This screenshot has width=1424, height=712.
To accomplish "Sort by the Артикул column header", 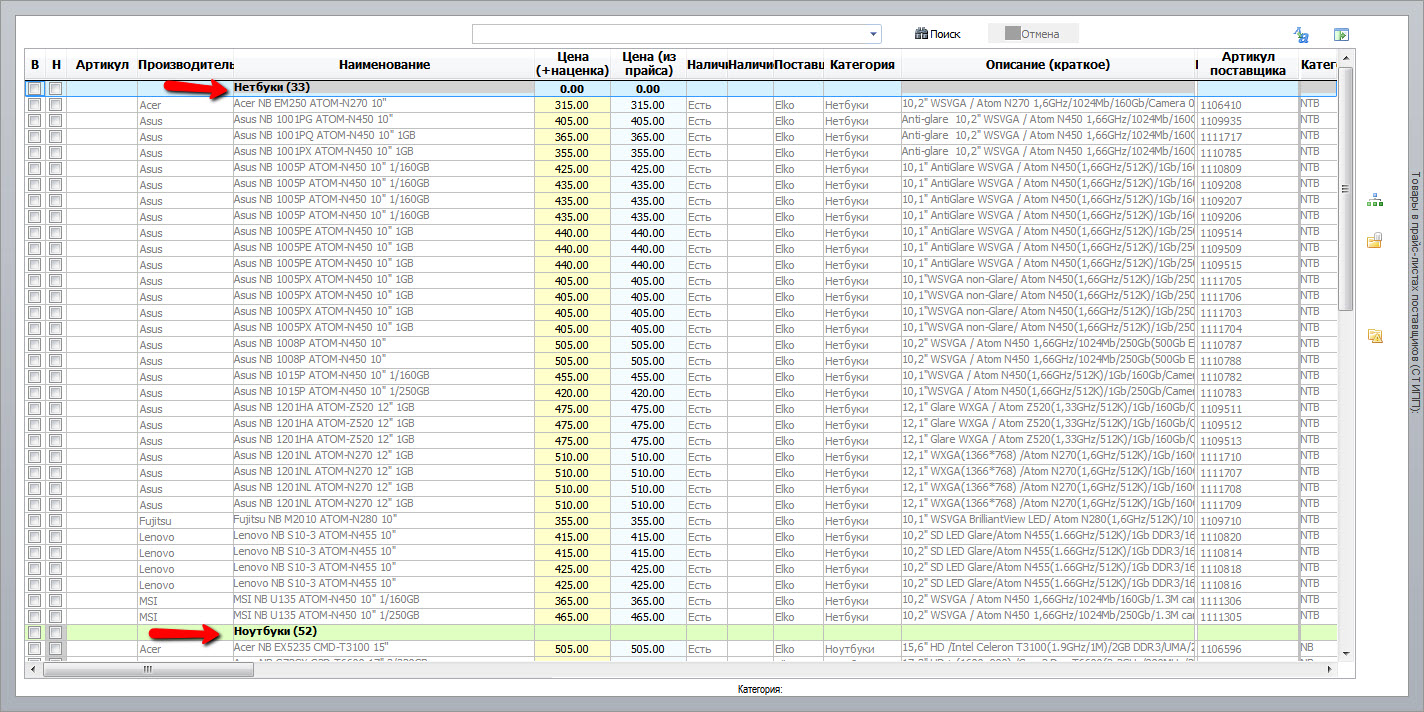I will pos(102,65).
